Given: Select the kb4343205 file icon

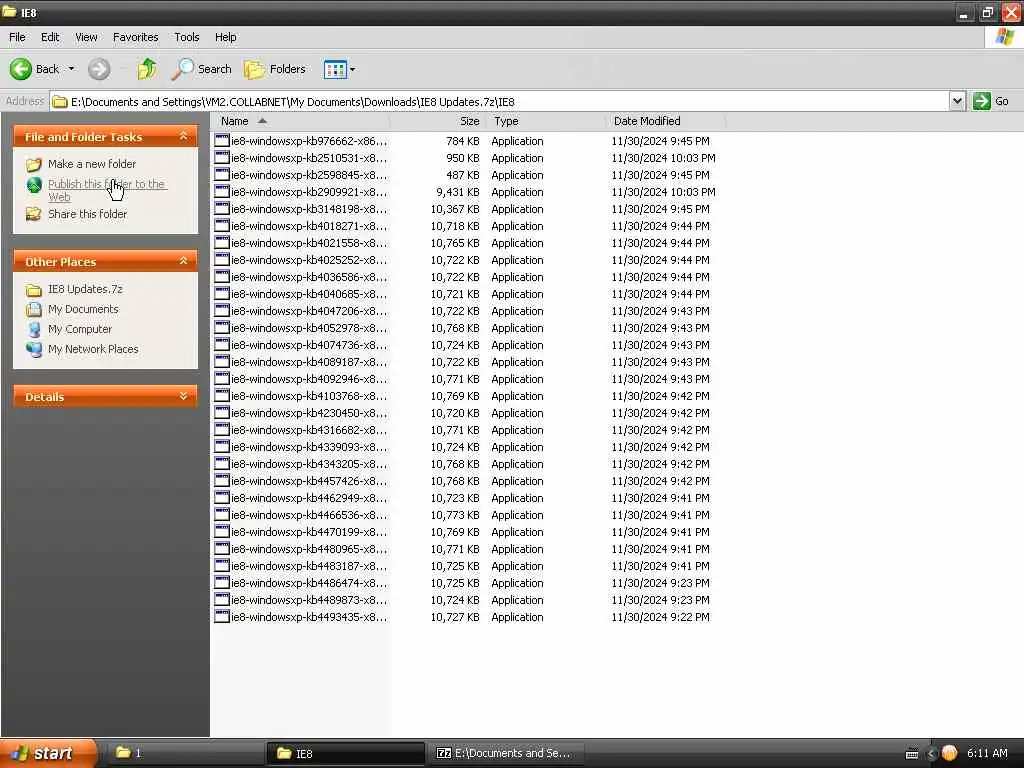Looking at the screenshot, I should pos(222,463).
